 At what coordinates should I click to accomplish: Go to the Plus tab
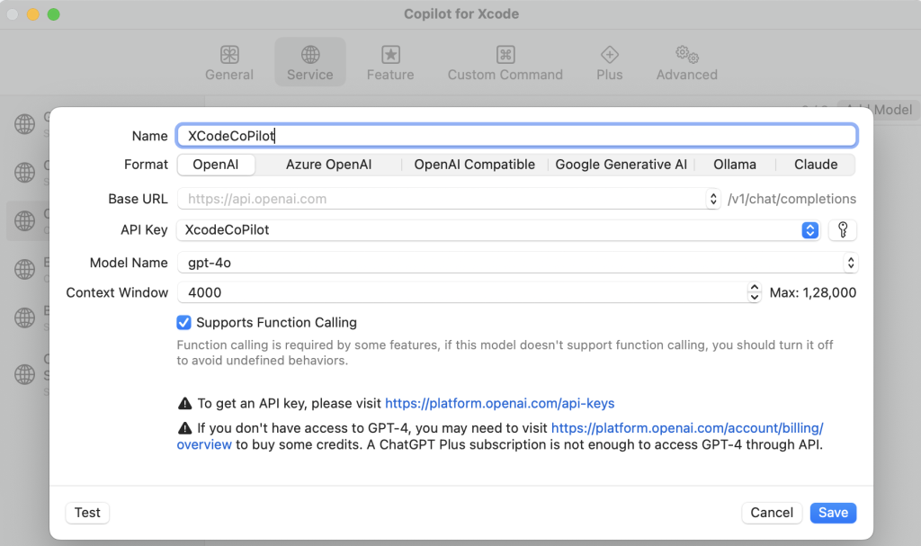tap(609, 62)
